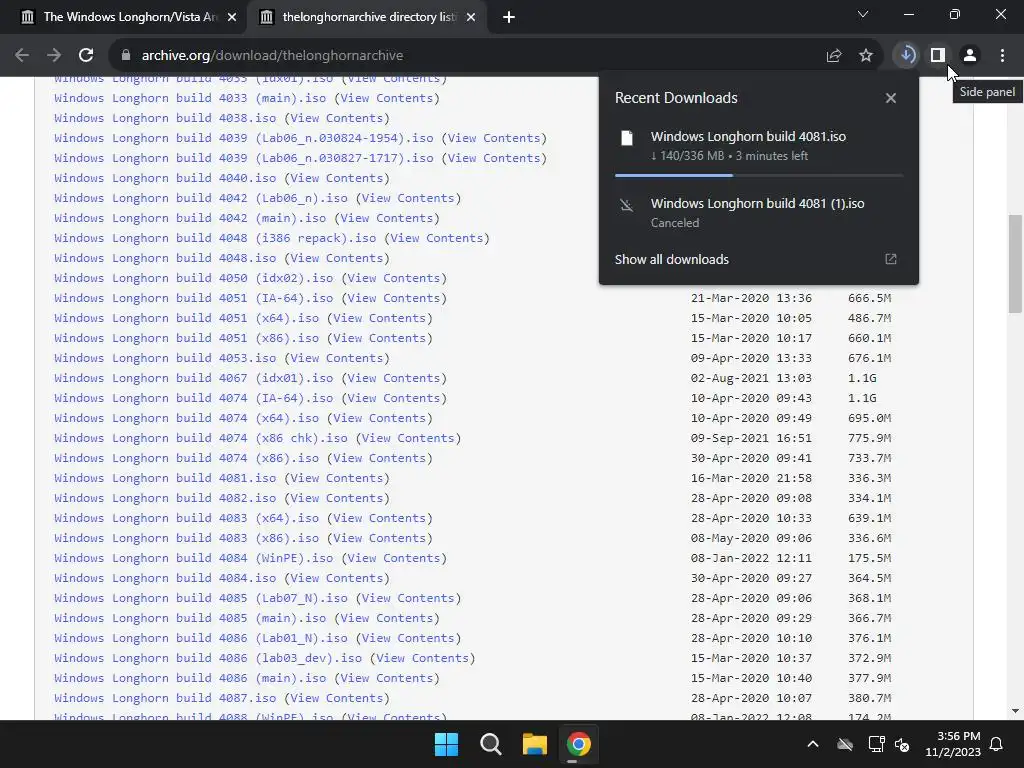This screenshot has width=1024, height=768.
Task: Open notifications bell icon
Action: click(997, 744)
